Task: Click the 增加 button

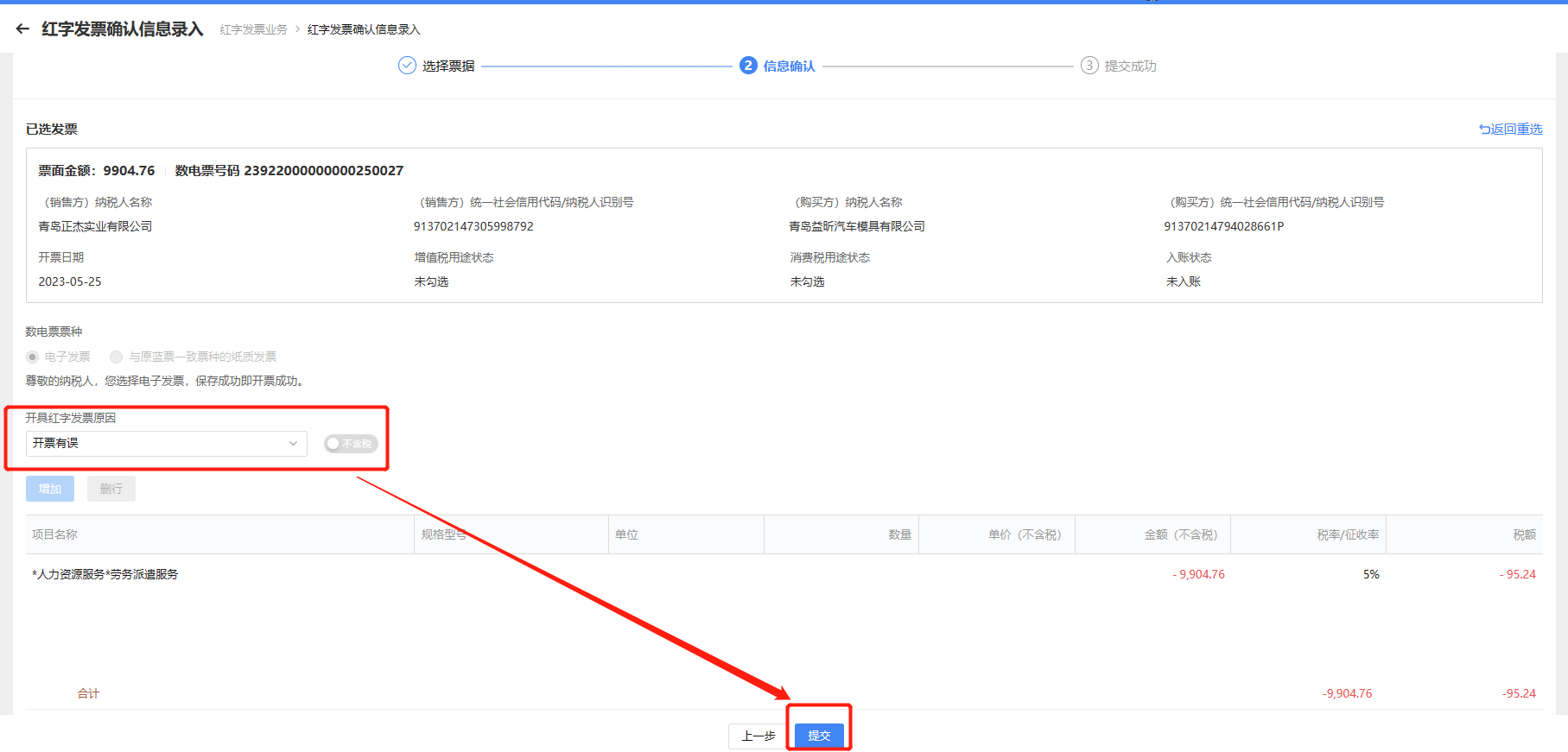Action: pyautogui.click(x=50, y=489)
